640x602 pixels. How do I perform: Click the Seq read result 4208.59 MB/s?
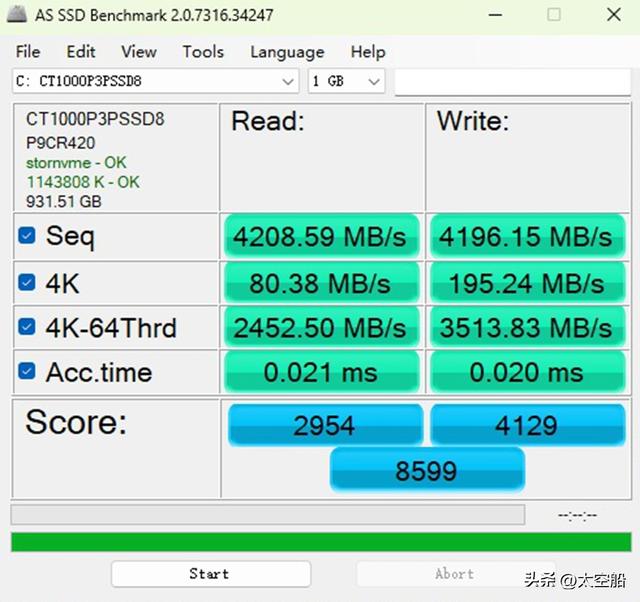click(x=321, y=236)
